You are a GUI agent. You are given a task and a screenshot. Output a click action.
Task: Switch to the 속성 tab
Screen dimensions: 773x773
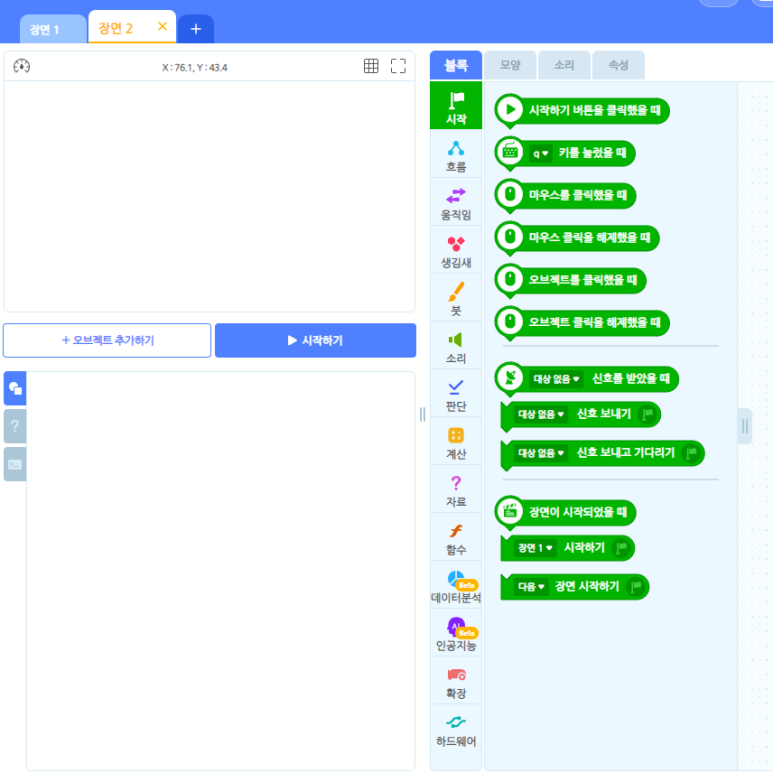[x=618, y=65]
